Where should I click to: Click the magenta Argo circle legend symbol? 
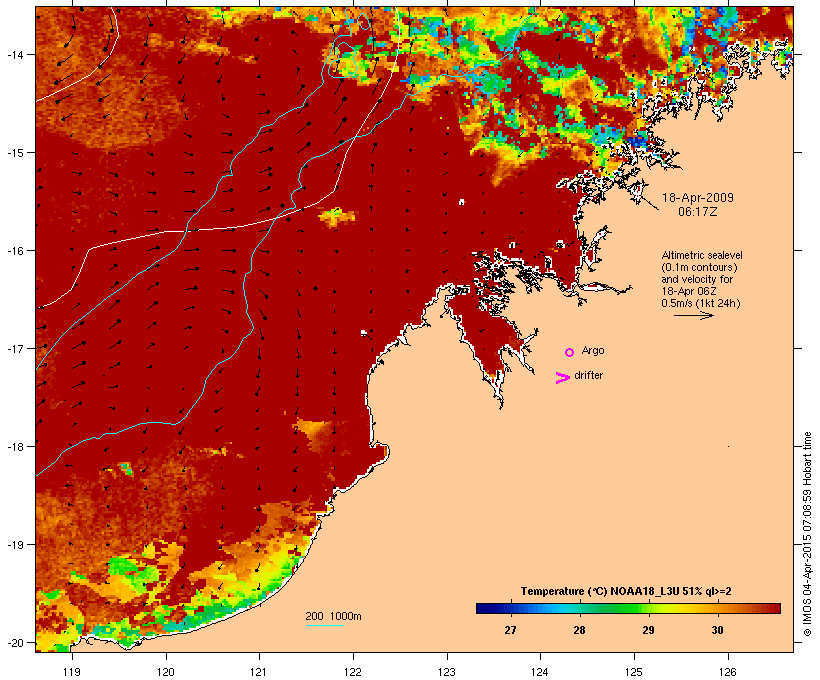[570, 352]
